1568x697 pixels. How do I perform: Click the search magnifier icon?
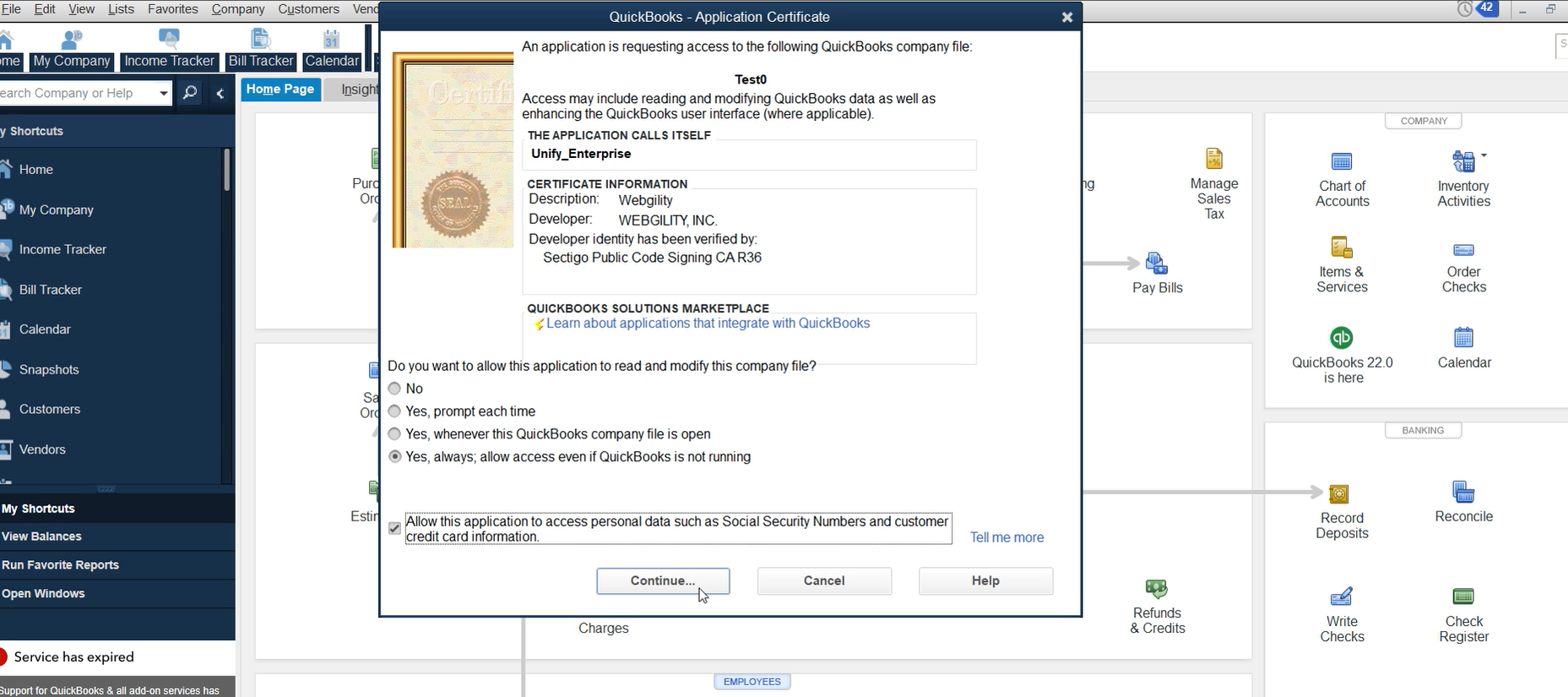[x=190, y=93]
